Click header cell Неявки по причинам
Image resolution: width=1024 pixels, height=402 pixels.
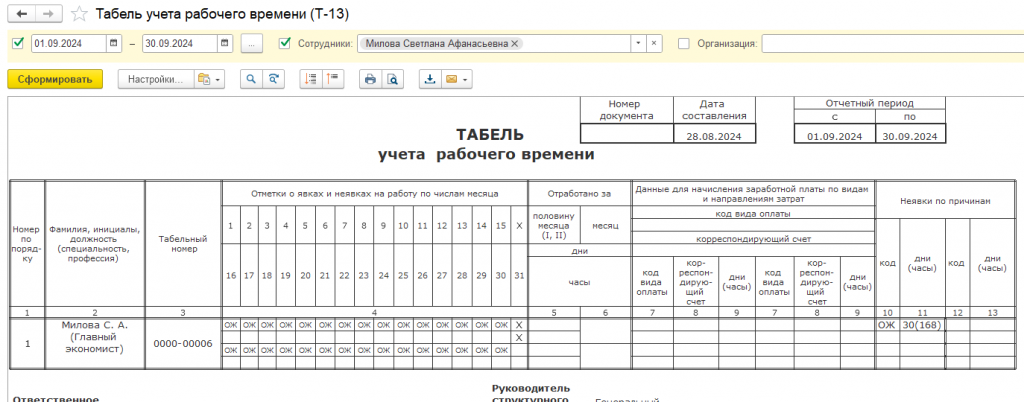coord(945,201)
